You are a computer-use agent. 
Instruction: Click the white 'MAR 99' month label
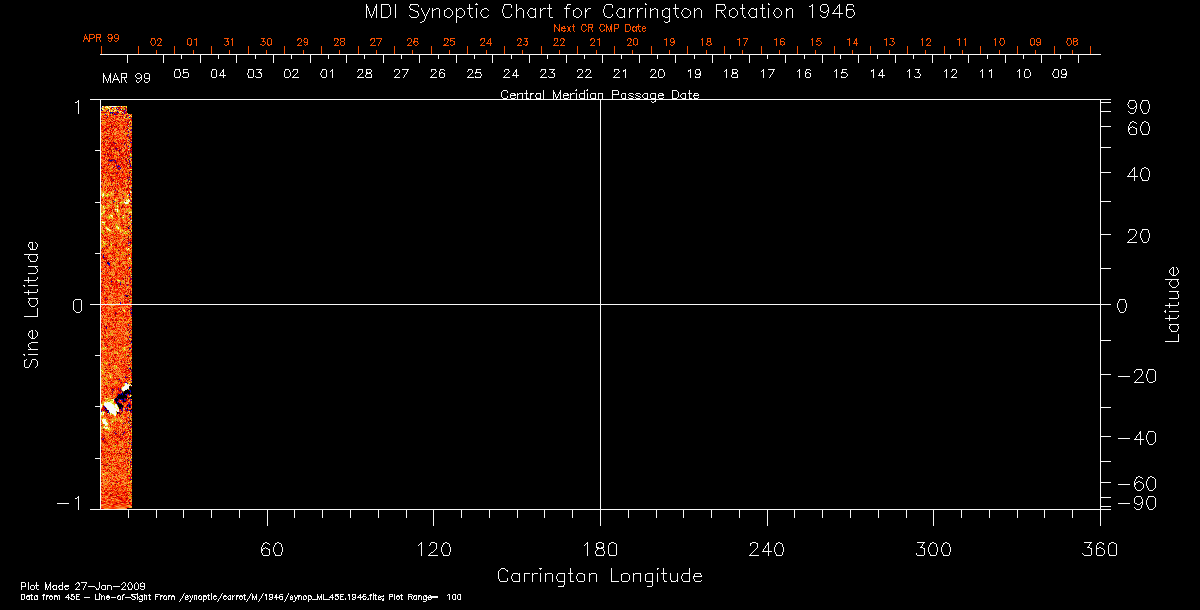(x=126, y=77)
